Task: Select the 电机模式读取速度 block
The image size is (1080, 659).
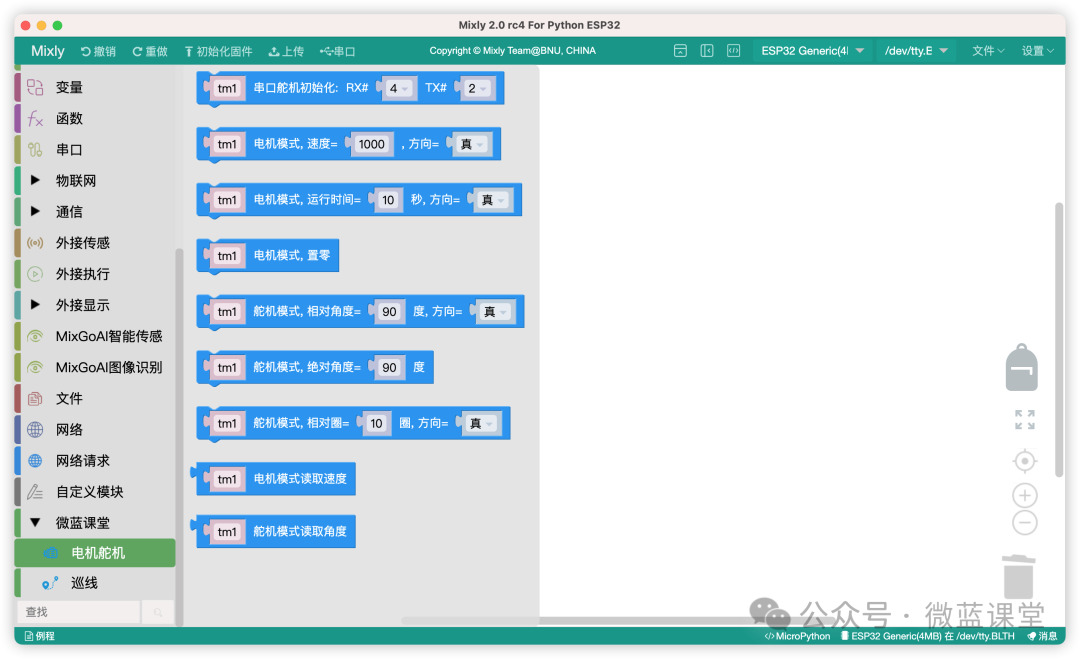Action: [x=274, y=479]
